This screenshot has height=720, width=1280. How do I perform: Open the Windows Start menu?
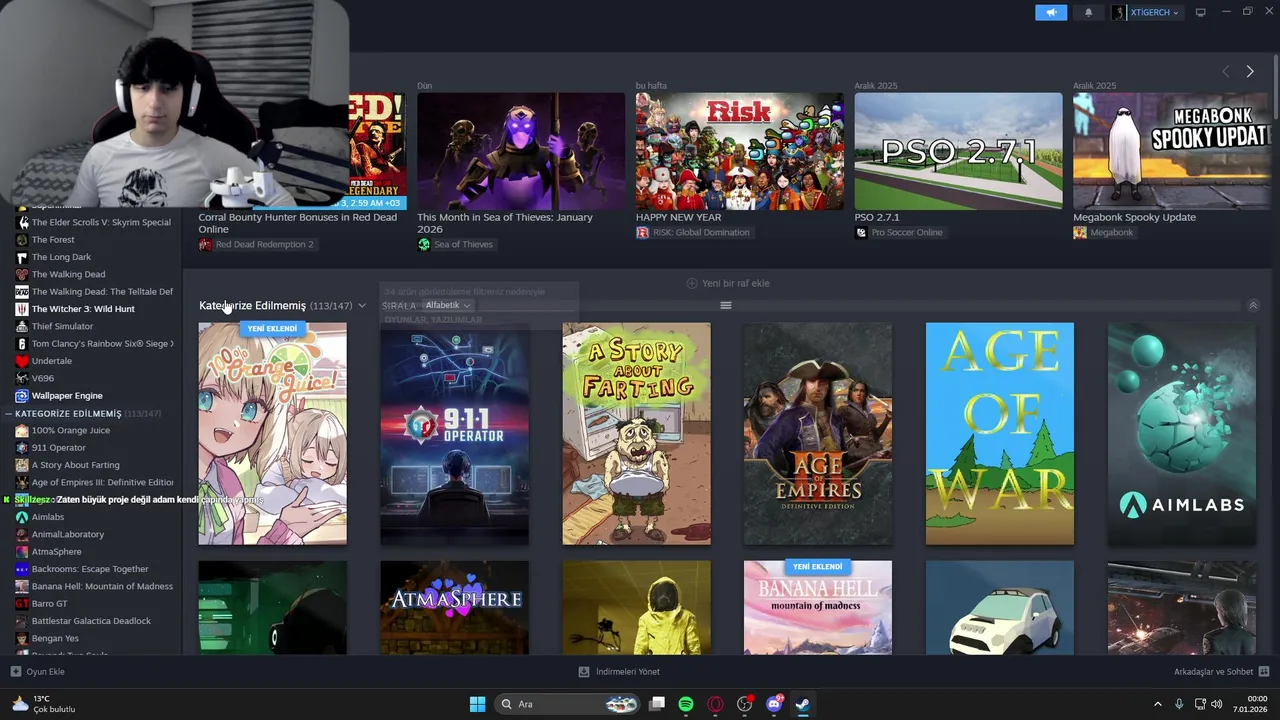coord(477,704)
